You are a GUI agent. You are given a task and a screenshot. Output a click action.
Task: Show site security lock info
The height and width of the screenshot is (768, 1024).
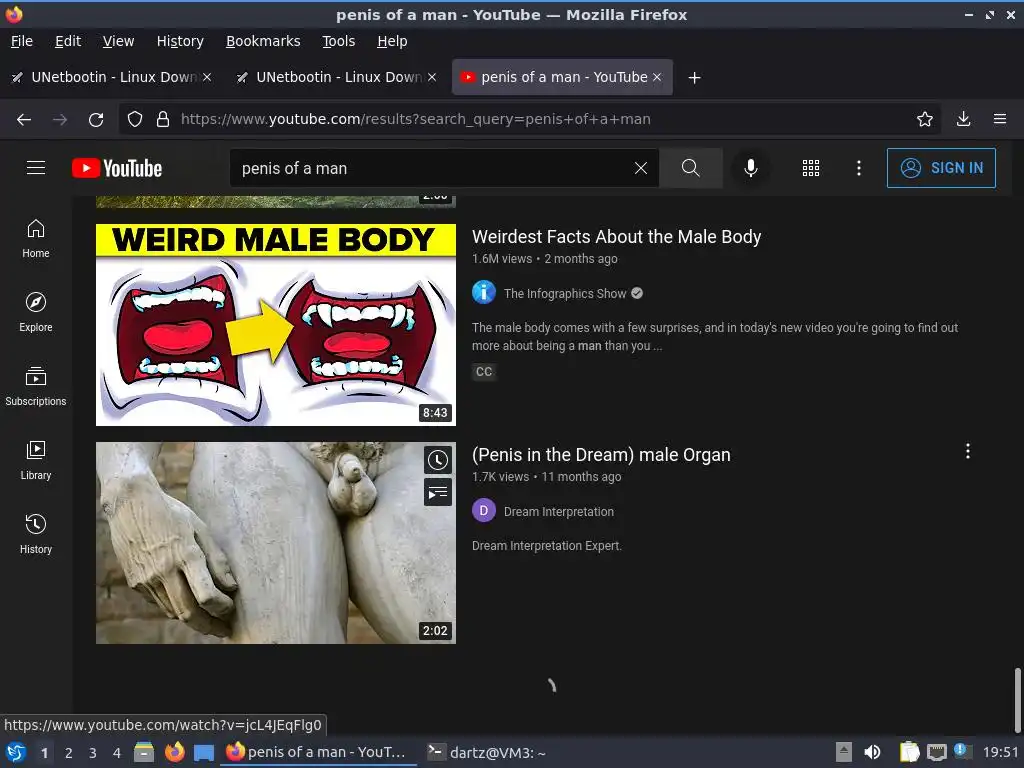[x=163, y=119]
